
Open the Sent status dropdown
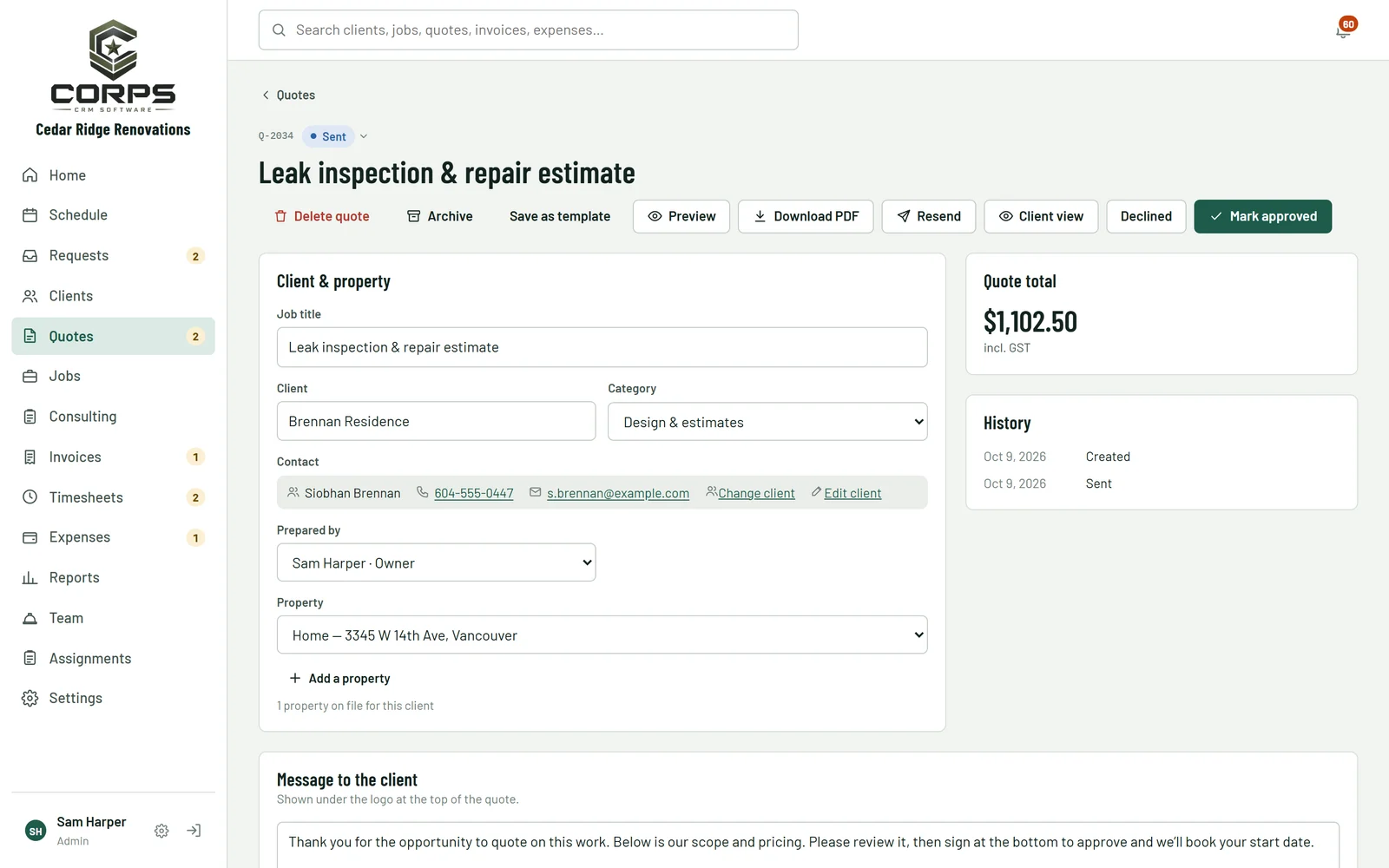[336, 136]
